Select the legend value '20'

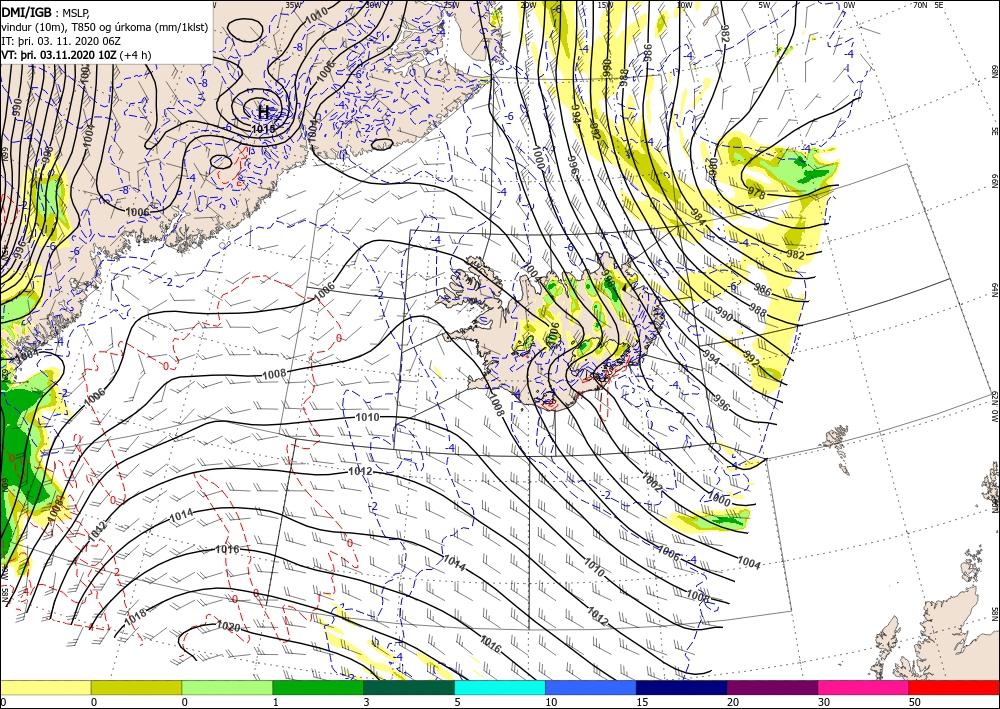click(733, 702)
